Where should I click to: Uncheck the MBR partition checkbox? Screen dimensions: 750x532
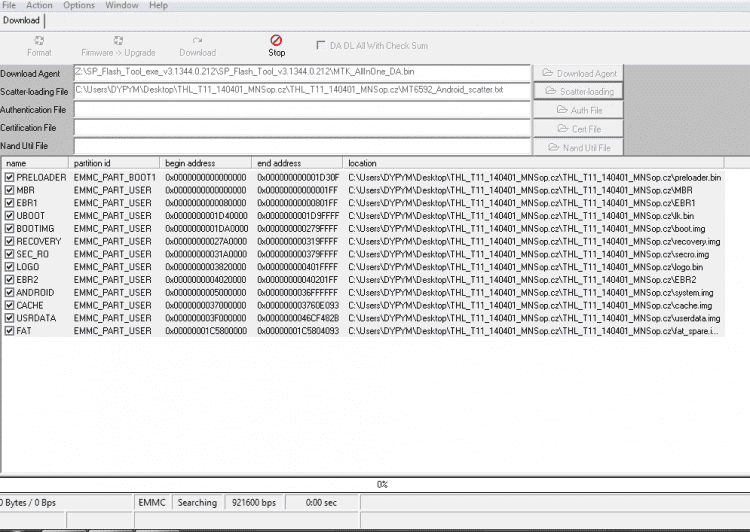point(9,190)
